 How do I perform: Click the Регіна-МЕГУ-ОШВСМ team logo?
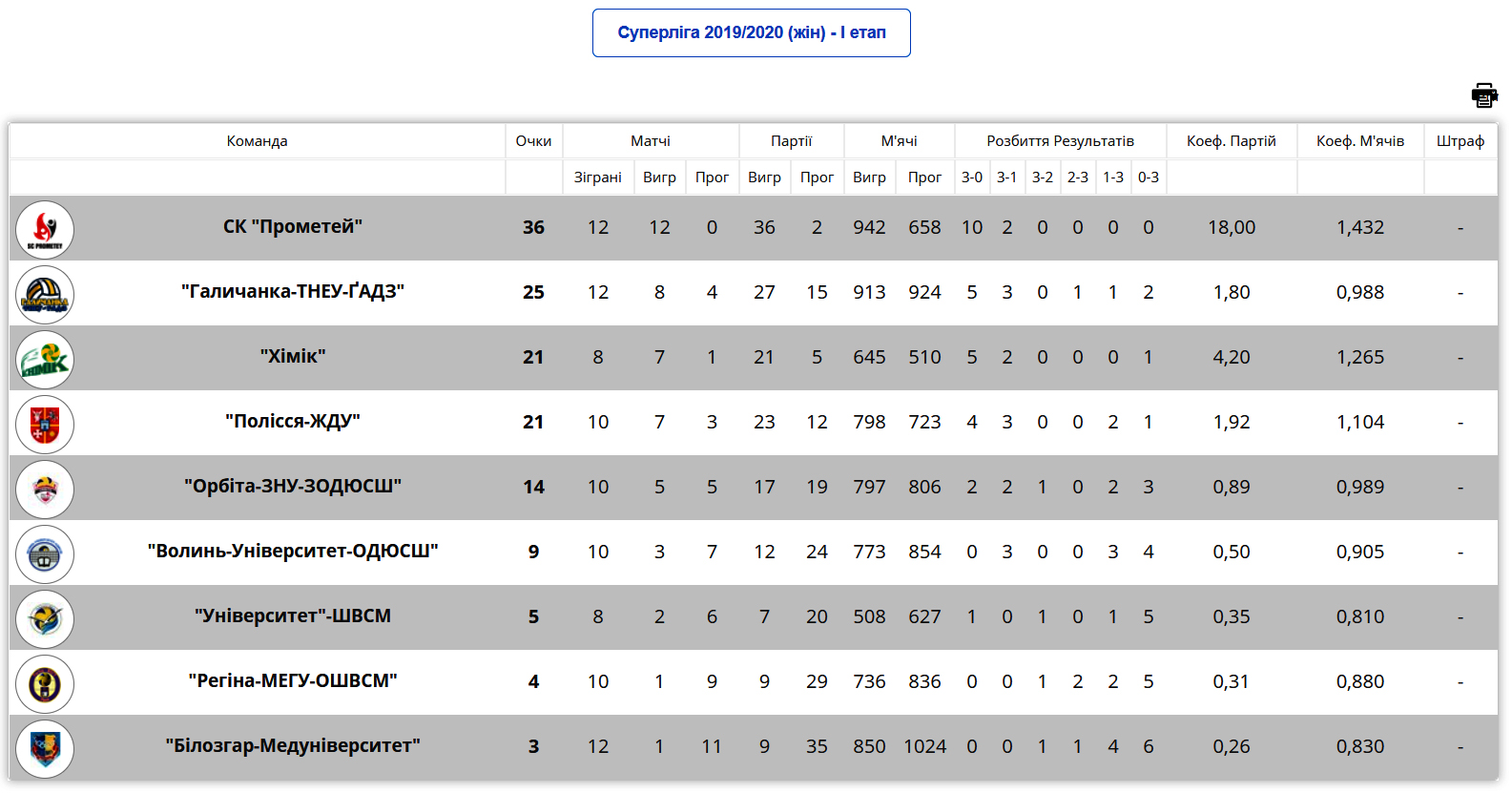point(45,684)
